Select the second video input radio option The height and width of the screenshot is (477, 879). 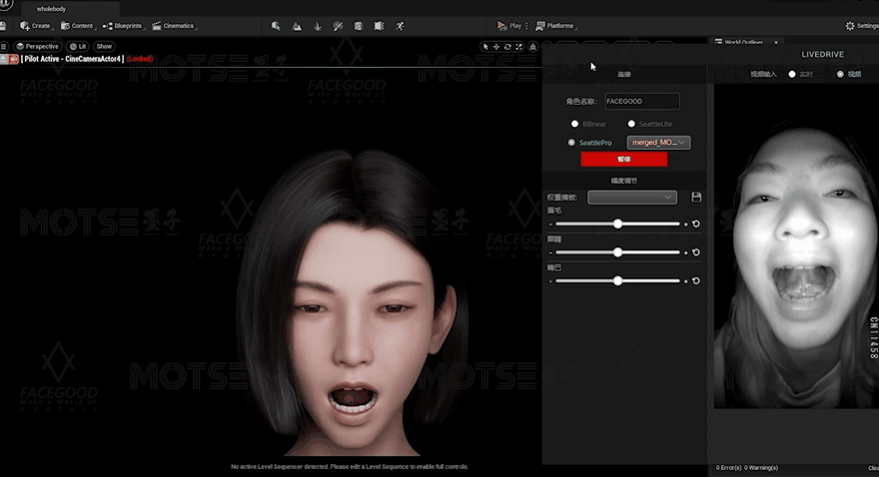840,74
